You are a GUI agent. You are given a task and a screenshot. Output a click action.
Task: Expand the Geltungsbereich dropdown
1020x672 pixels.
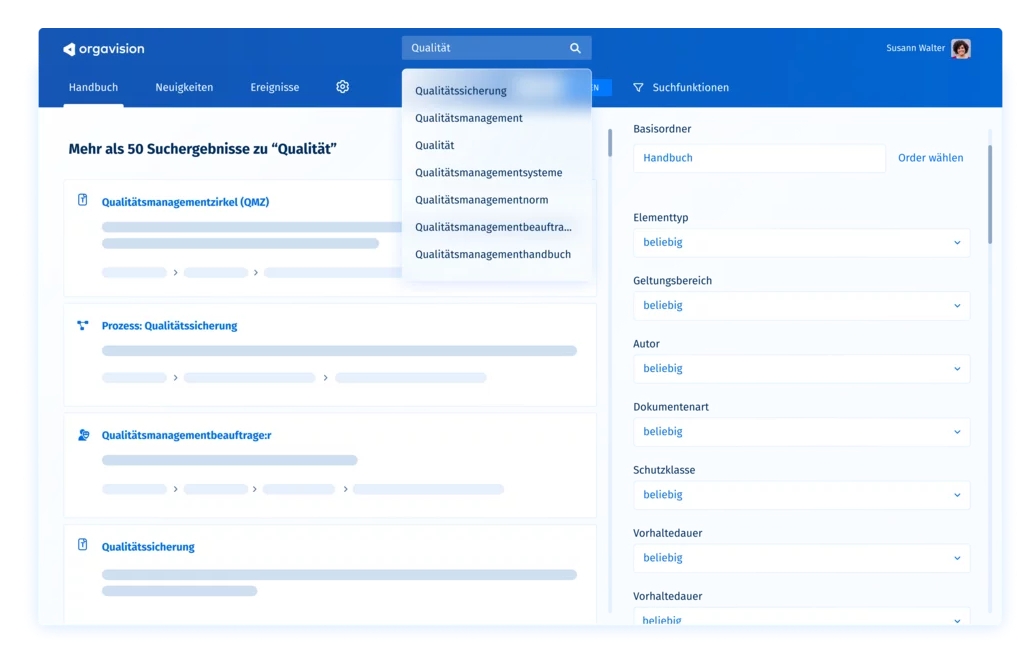[x=801, y=305]
